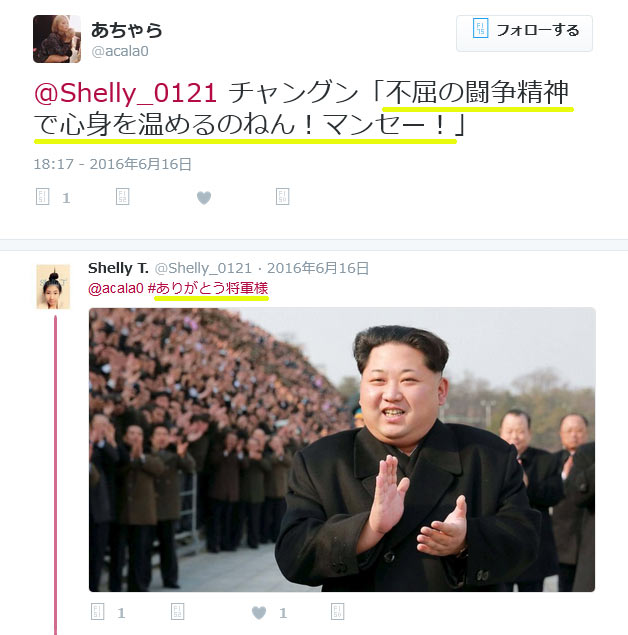
Task: Retweet Shelly T.'s photo tweet
Action: click(x=177, y=612)
